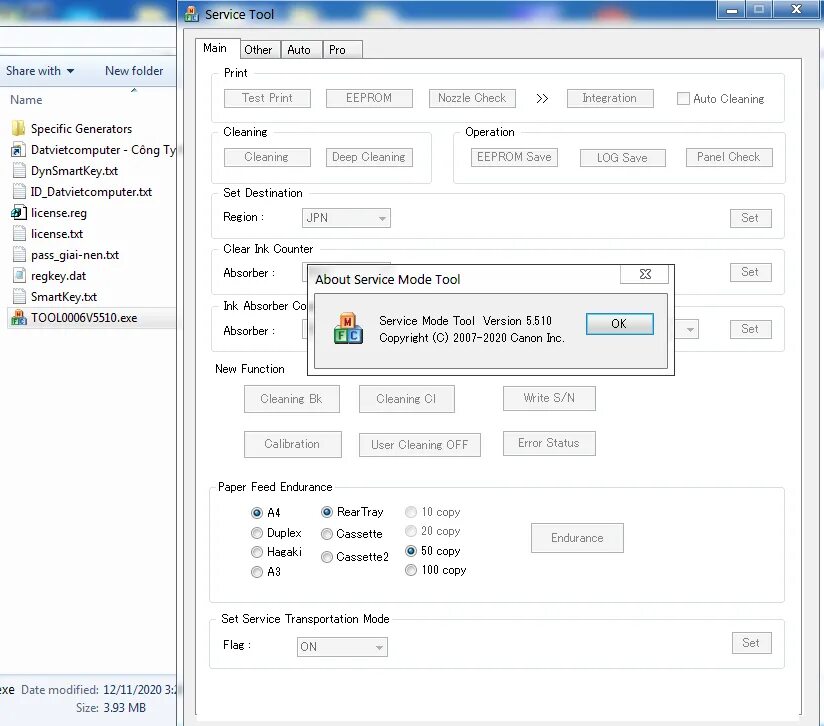Screen dimensions: 824x726
Task: Click Set button for Set Destination region
Action: coord(750,218)
